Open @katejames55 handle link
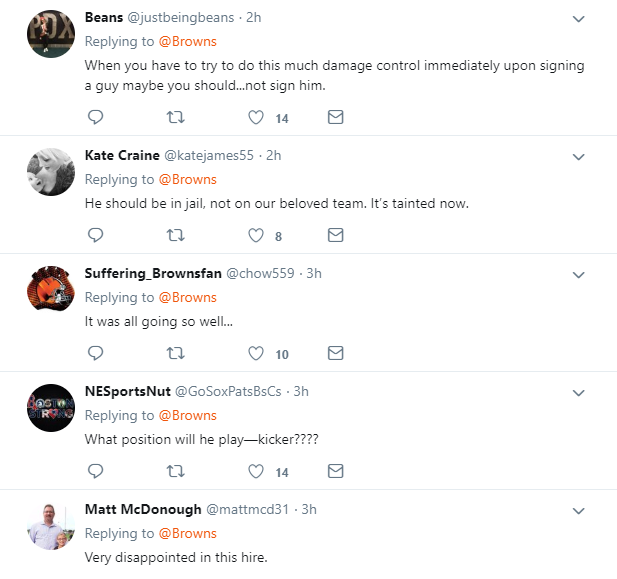 coord(208,155)
